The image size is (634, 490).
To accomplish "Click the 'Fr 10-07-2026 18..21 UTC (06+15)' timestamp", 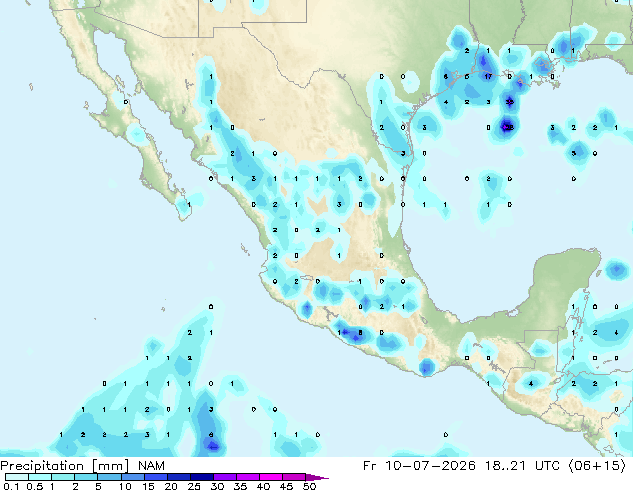I will pos(494,466).
